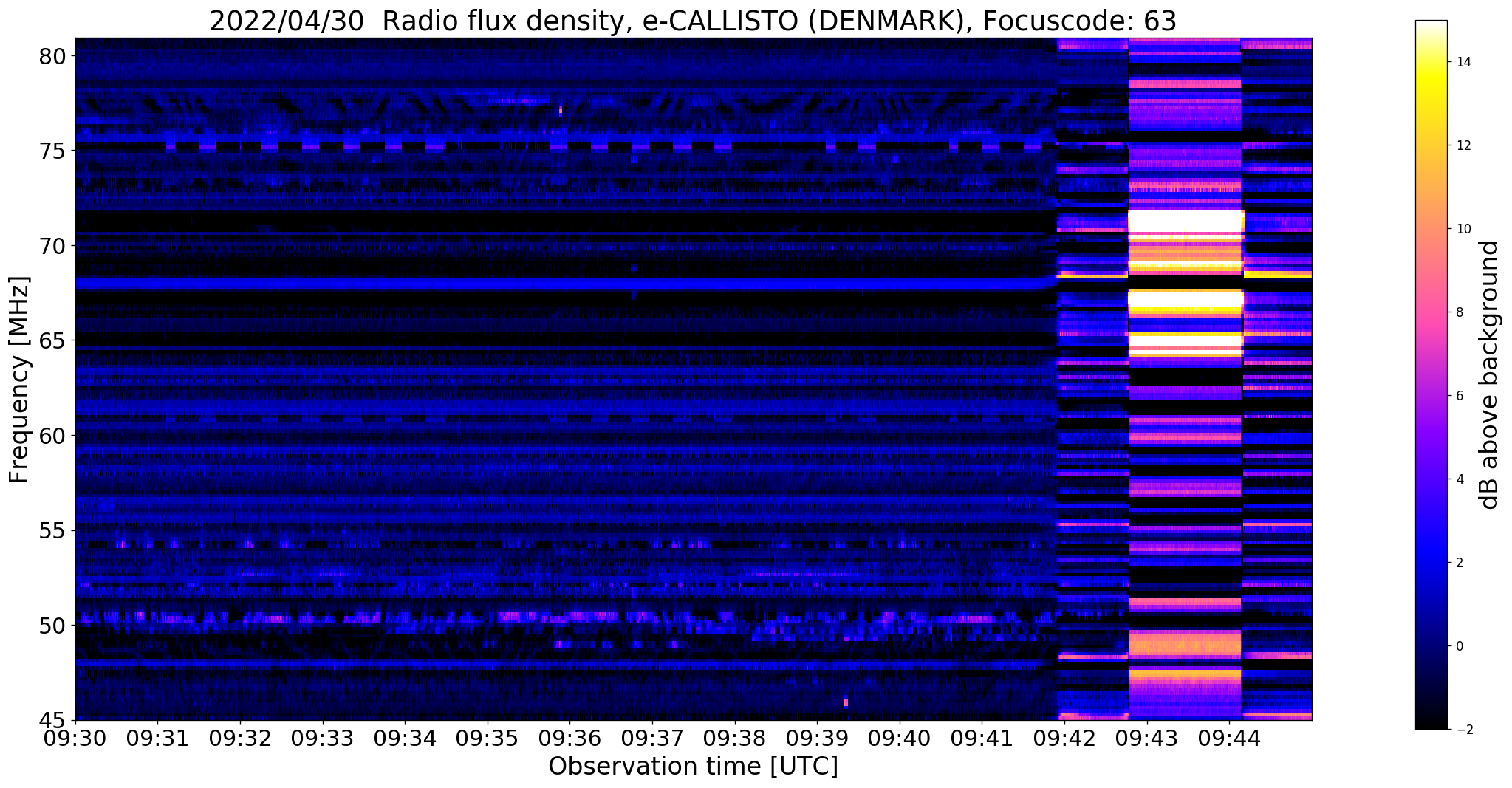Viewport: 1512px width, 788px height.
Task: Click the plot title mentioning e-CALLISTO (DENMARK)
Action: pos(693,21)
